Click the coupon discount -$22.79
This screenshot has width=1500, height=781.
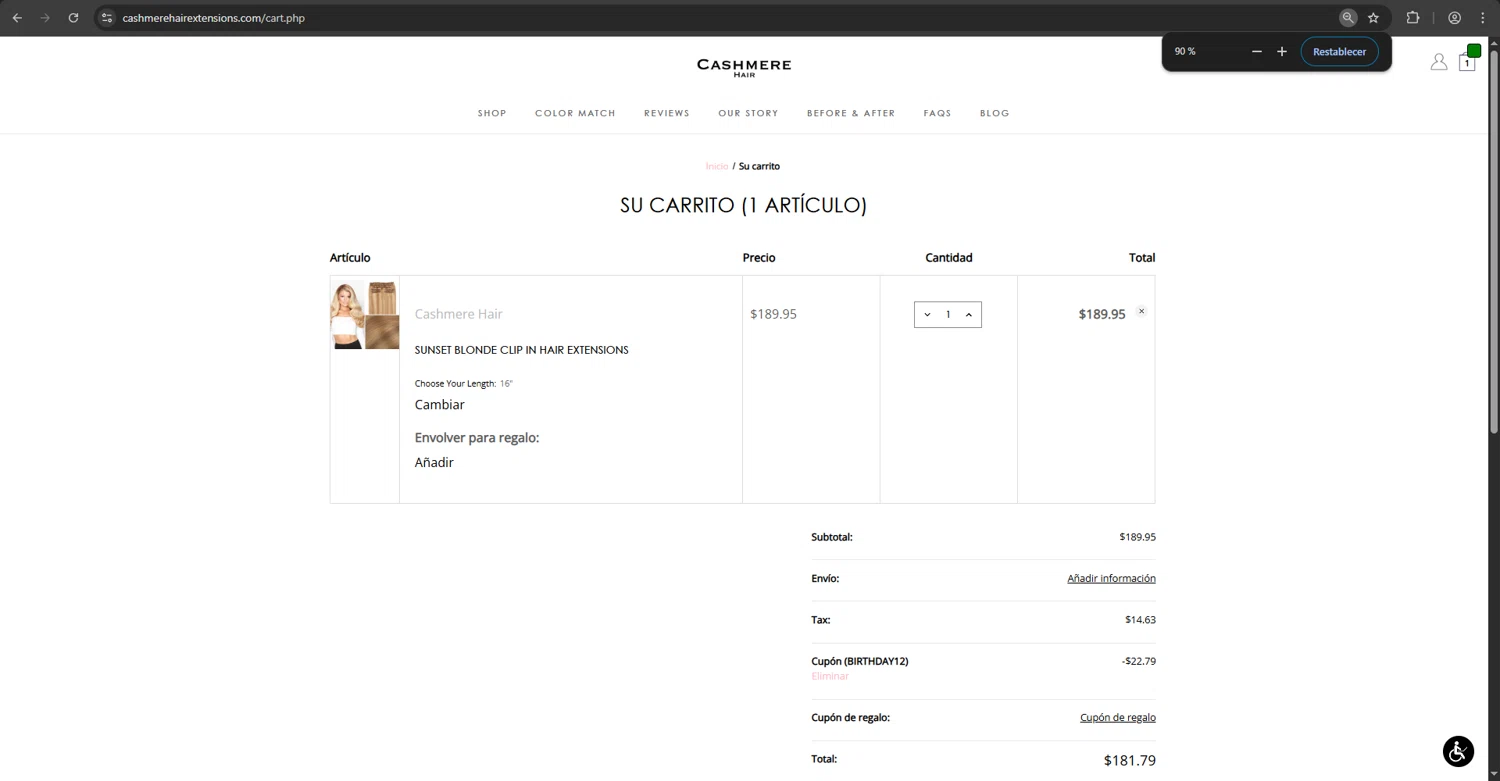click(1139, 661)
